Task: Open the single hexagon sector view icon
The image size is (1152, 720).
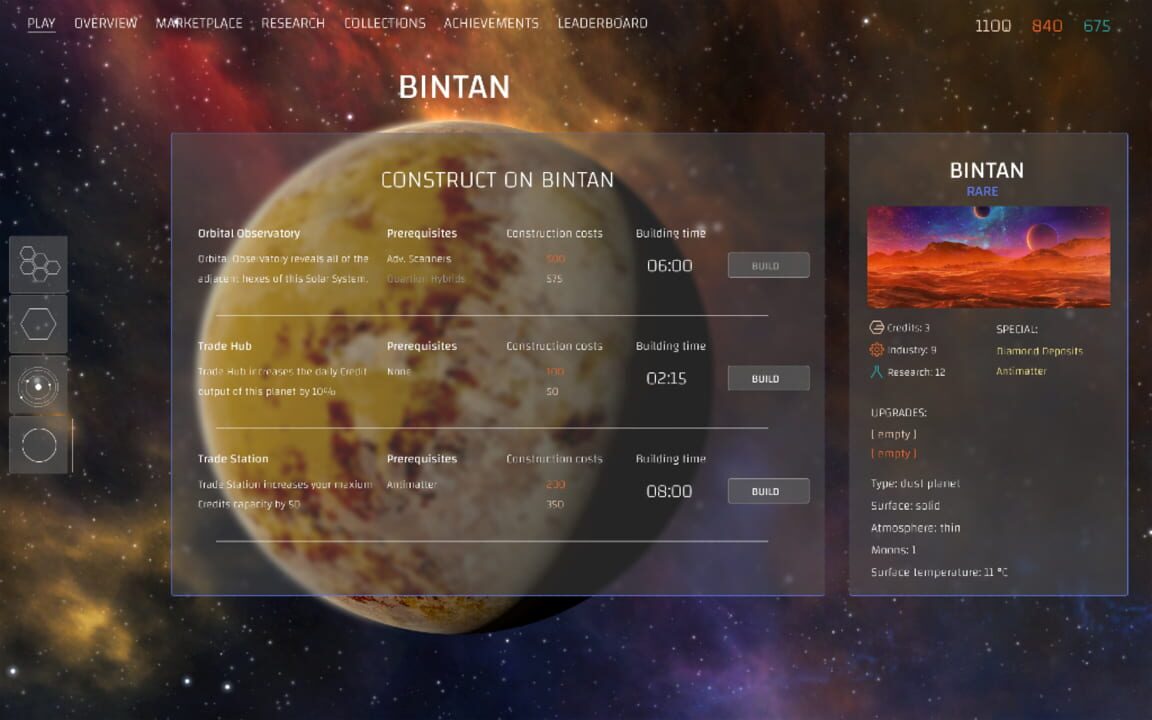Action: [38, 323]
